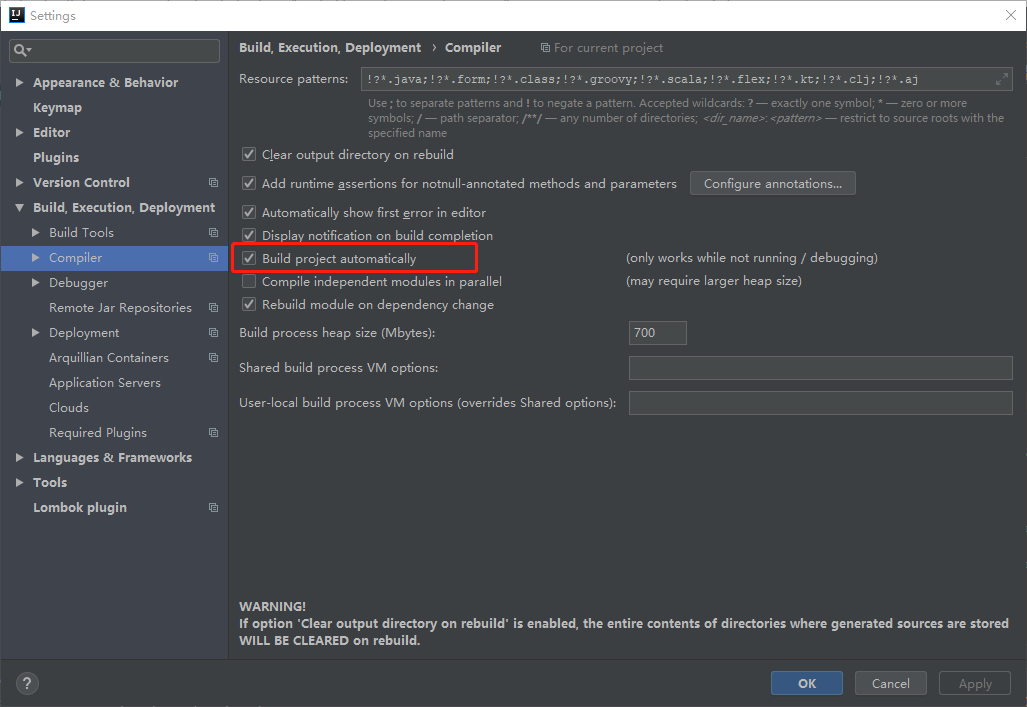Click the search magnifier icon in settings
This screenshot has height=707, width=1027.
coord(20,50)
